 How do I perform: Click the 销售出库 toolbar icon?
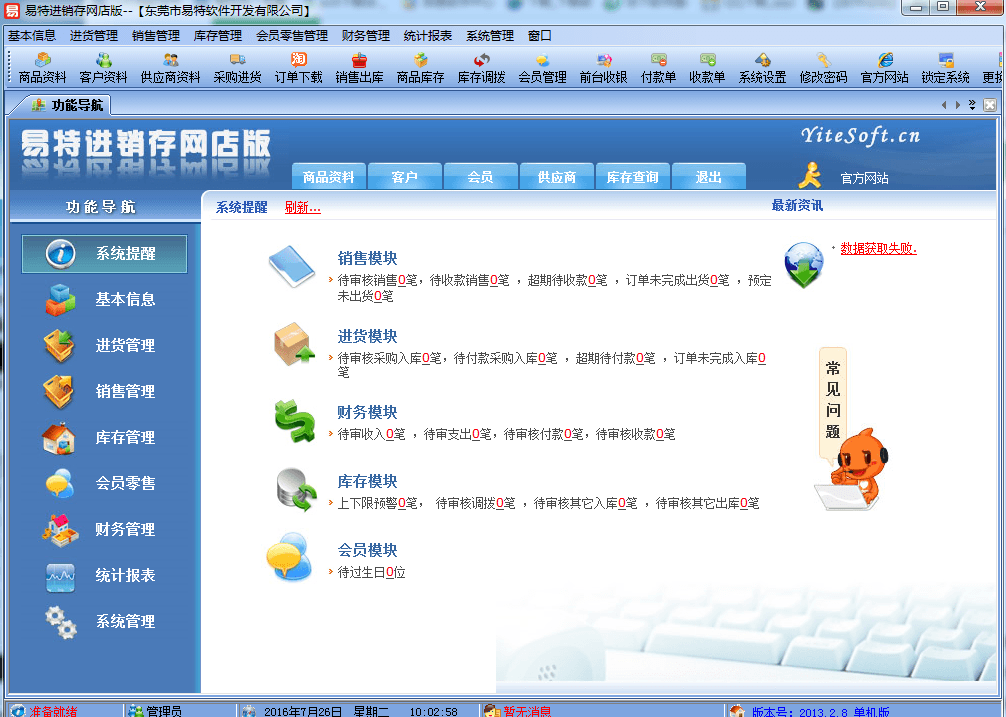click(x=359, y=68)
